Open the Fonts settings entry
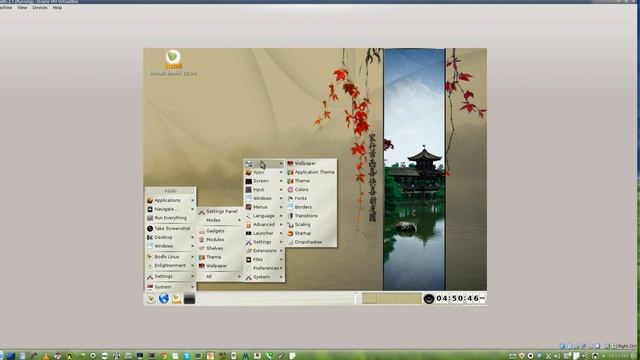Image resolution: width=640 pixels, height=360 pixels. pyautogui.click(x=311, y=198)
